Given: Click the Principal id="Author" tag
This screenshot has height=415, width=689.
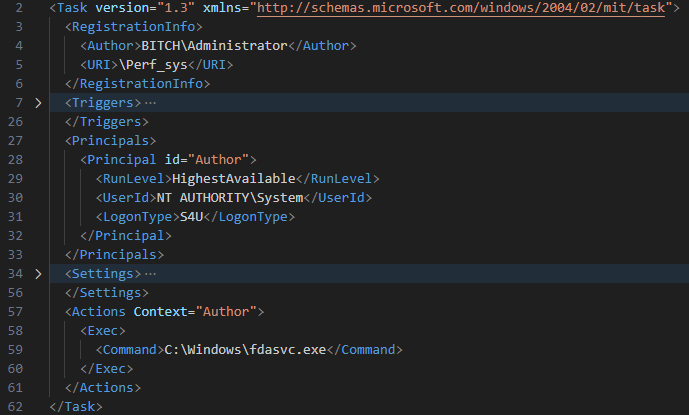Looking at the screenshot, I should pyautogui.click(x=168, y=160).
